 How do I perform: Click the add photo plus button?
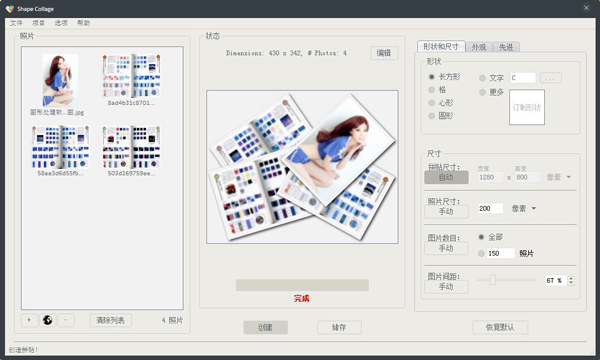(29, 320)
